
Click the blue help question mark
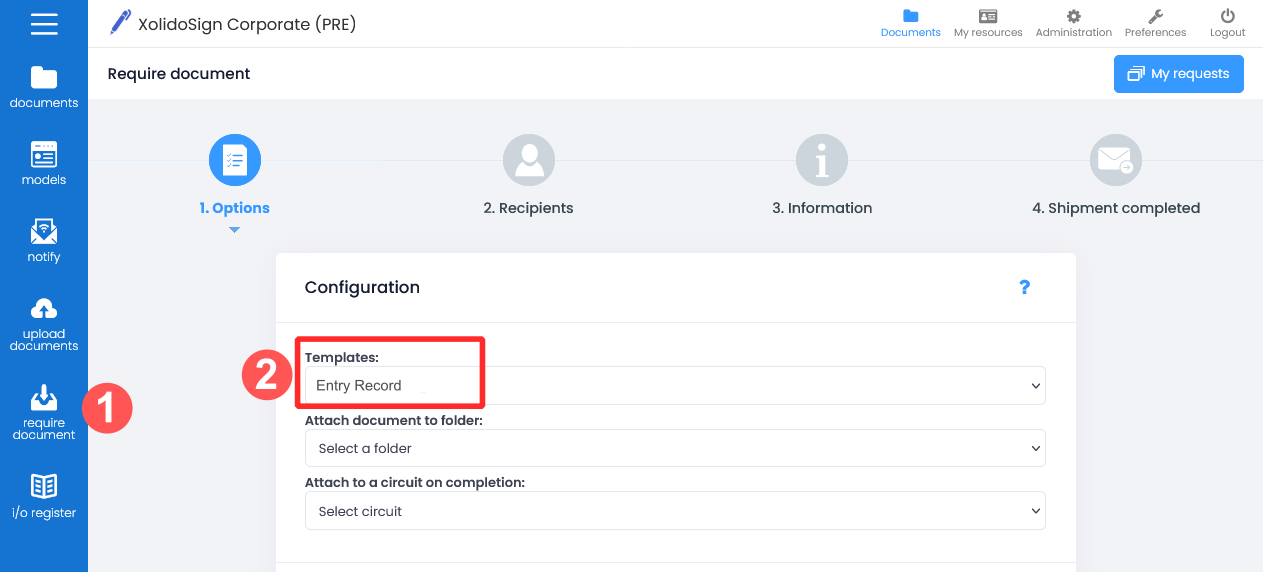click(x=1024, y=287)
